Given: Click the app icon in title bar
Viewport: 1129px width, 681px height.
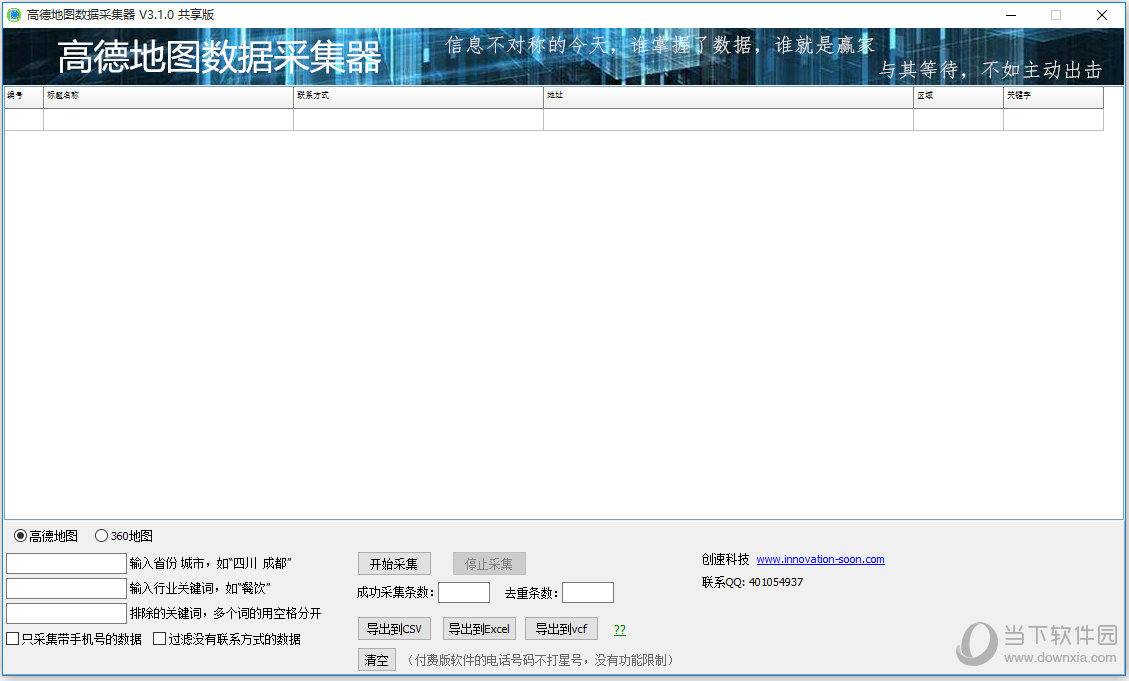Looking at the screenshot, I should point(14,14).
